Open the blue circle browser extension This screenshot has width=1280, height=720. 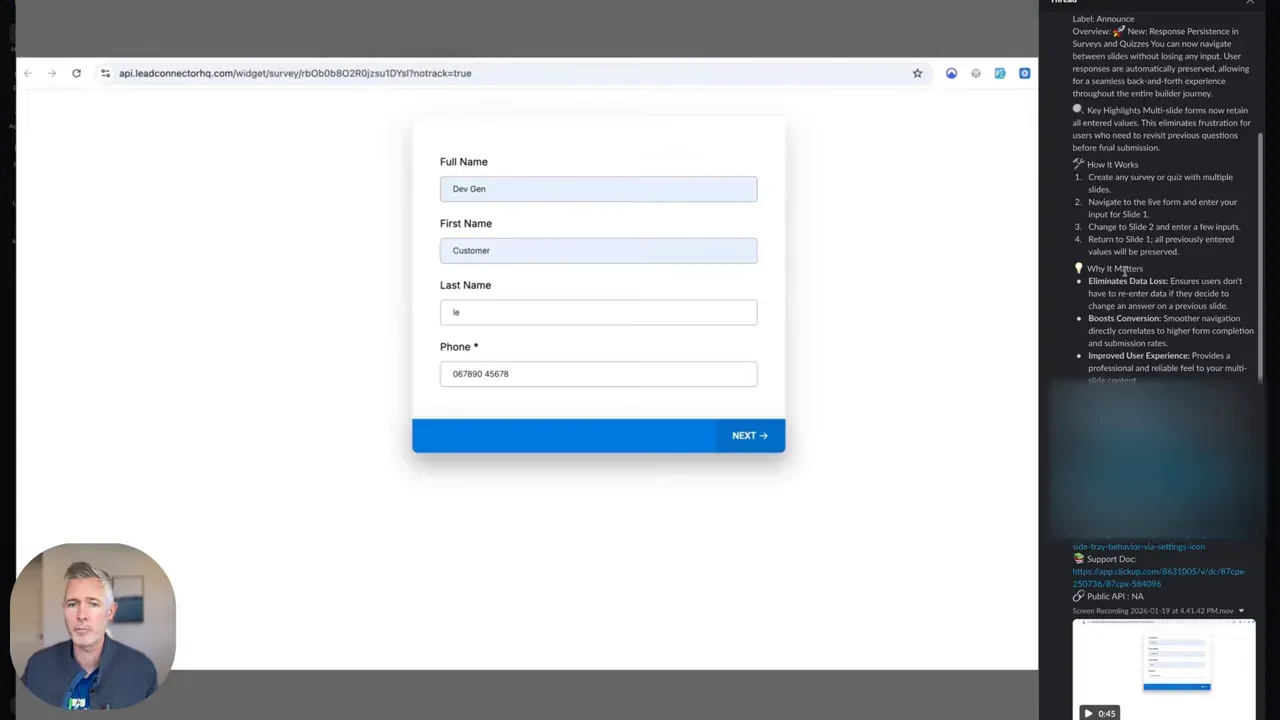(951, 73)
